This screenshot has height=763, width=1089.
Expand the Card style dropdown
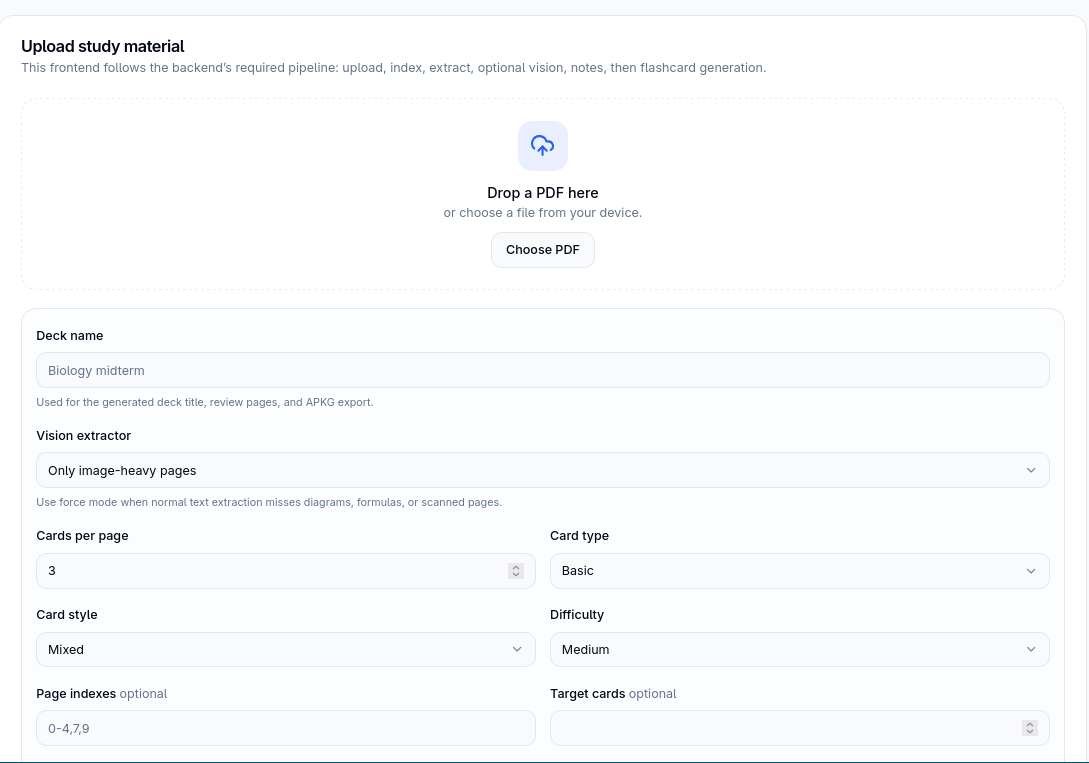285,649
